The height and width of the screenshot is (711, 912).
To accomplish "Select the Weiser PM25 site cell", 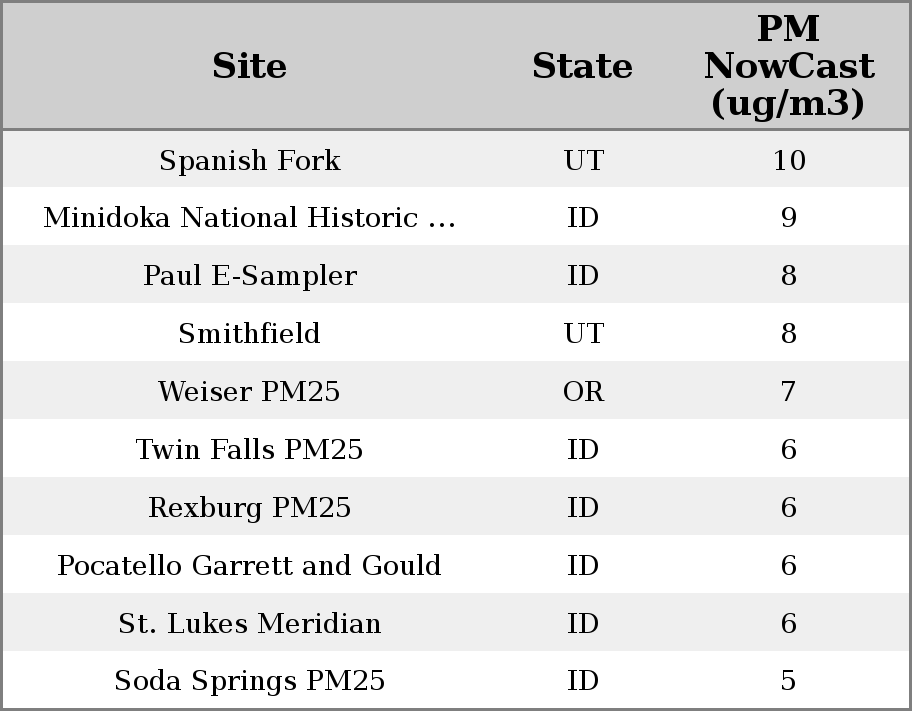I will 249,392.
